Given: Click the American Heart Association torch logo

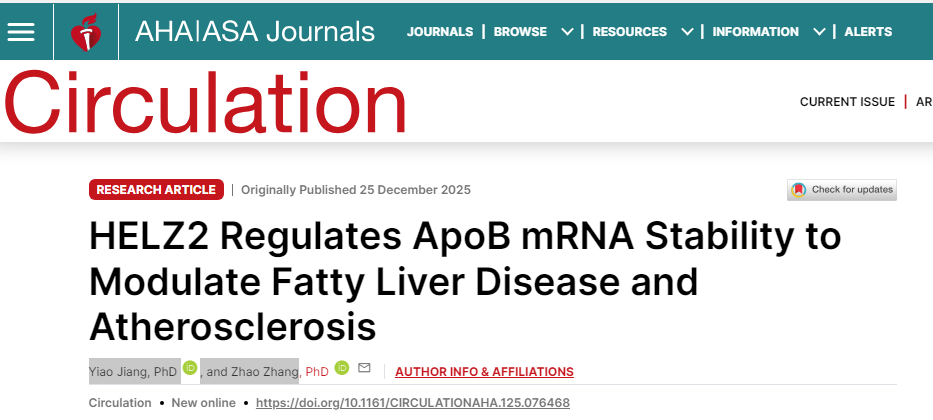Looking at the screenshot, I should point(86,32).
